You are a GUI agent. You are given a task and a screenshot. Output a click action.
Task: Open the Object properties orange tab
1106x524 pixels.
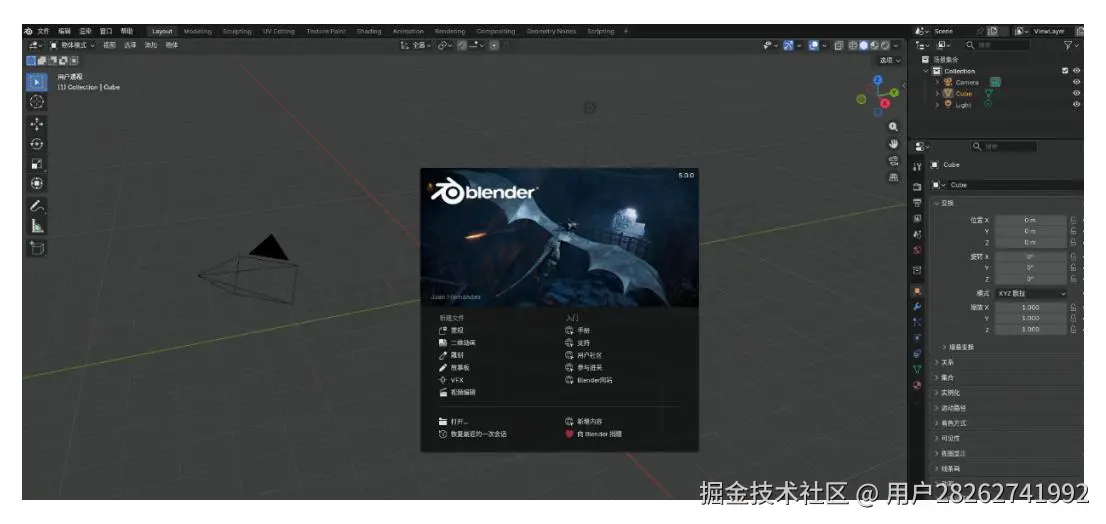[917, 291]
